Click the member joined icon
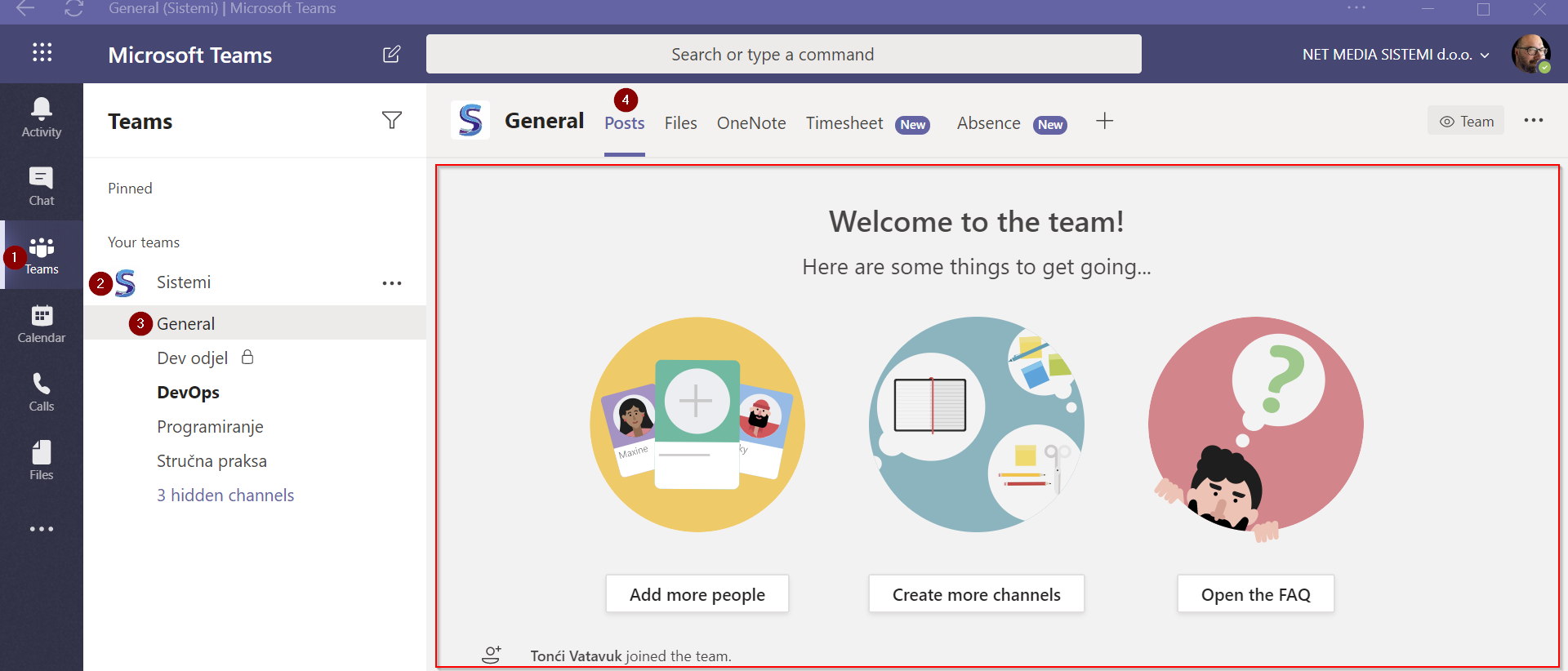The width and height of the screenshot is (1568, 671). tap(491, 655)
